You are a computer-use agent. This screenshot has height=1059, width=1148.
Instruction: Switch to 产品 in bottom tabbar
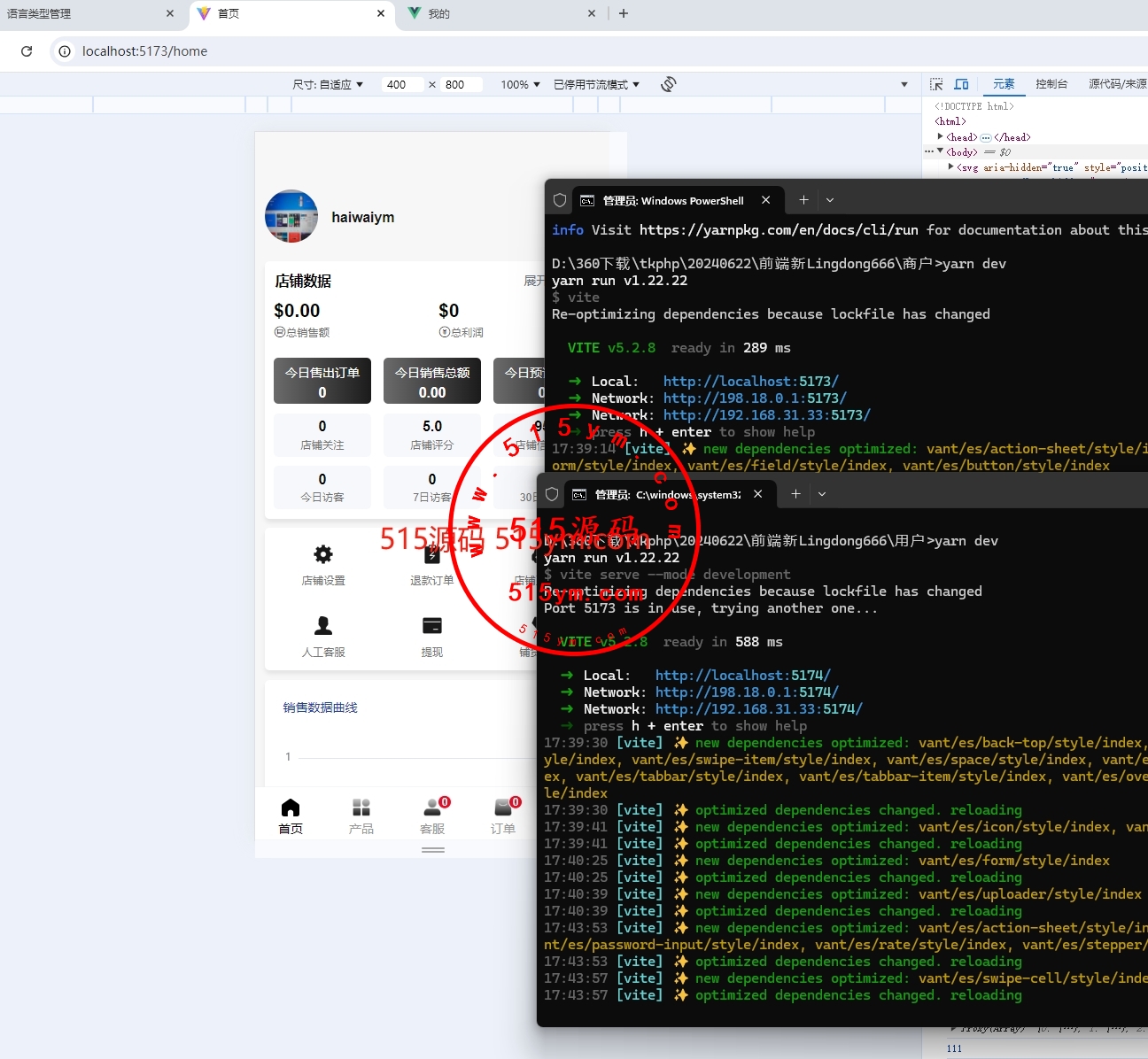point(361,816)
